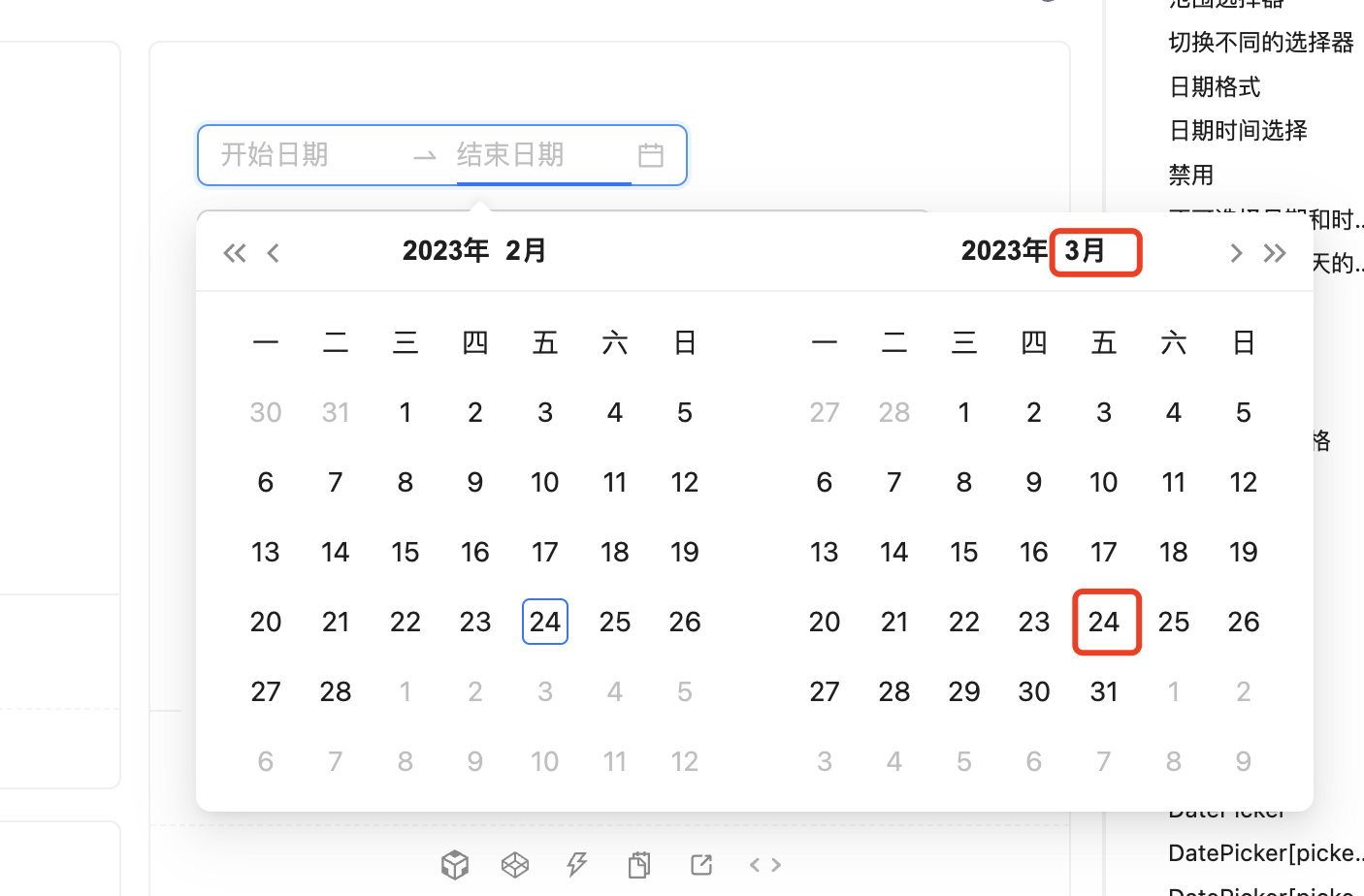Screen dimensions: 1364x896
Task: Open the demo in StackBlitz
Action: click(x=576, y=864)
